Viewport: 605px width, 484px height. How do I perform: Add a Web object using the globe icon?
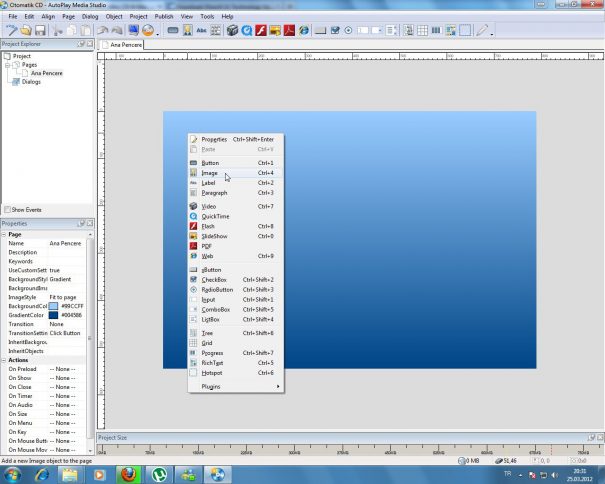point(304,30)
